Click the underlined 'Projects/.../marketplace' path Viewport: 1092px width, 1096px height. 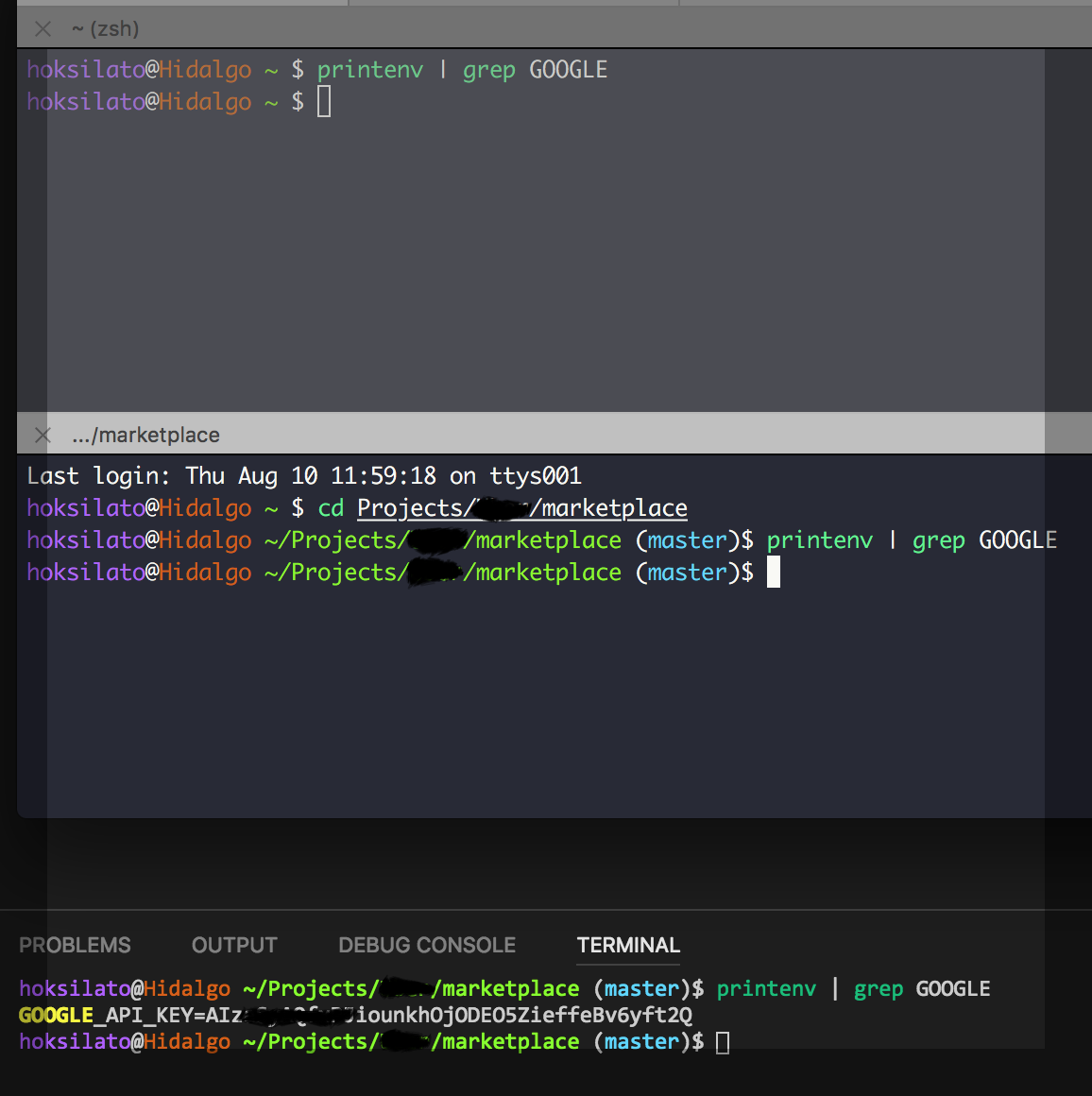pos(521,507)
